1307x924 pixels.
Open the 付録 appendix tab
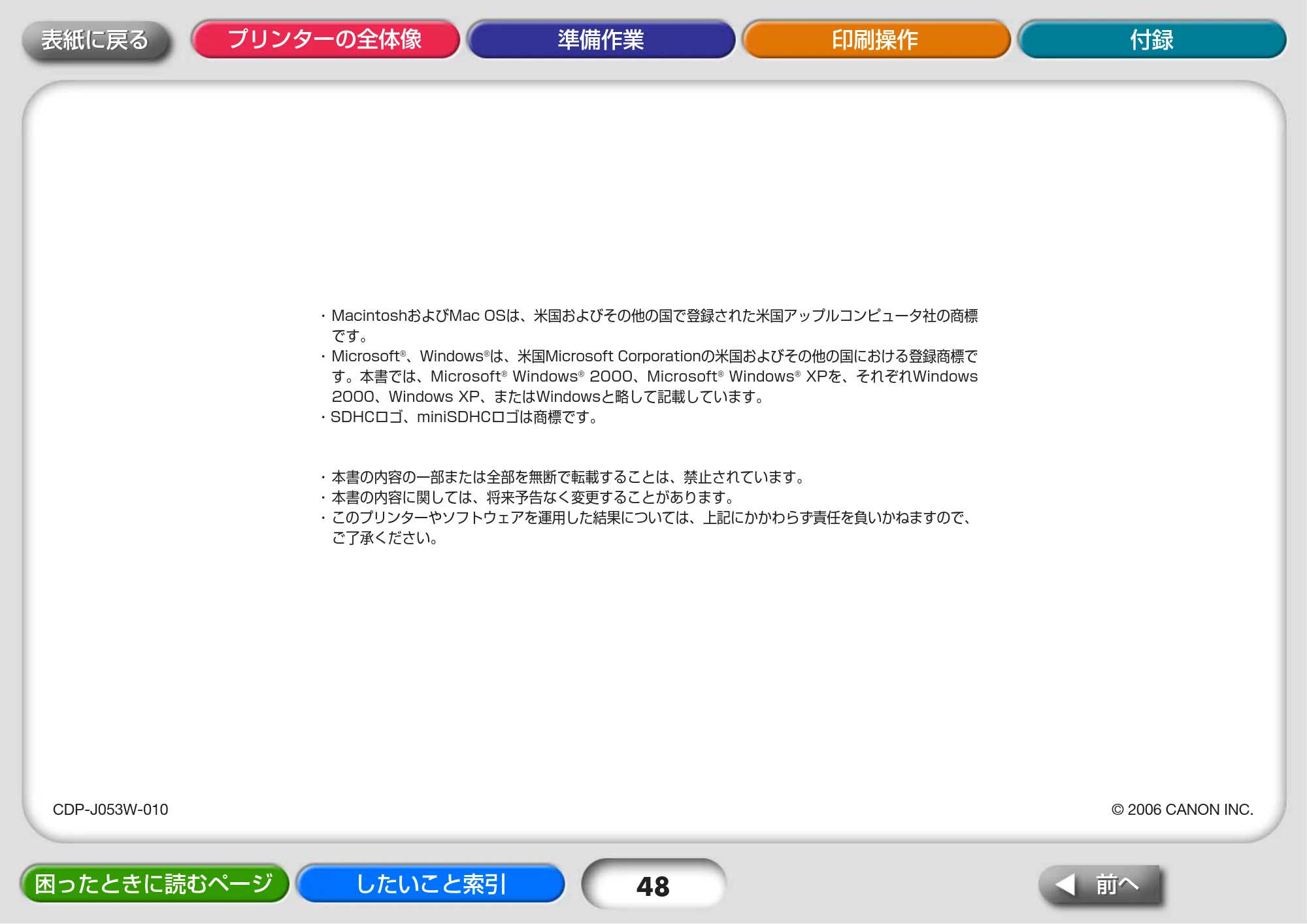click(x=1151, y=39)
